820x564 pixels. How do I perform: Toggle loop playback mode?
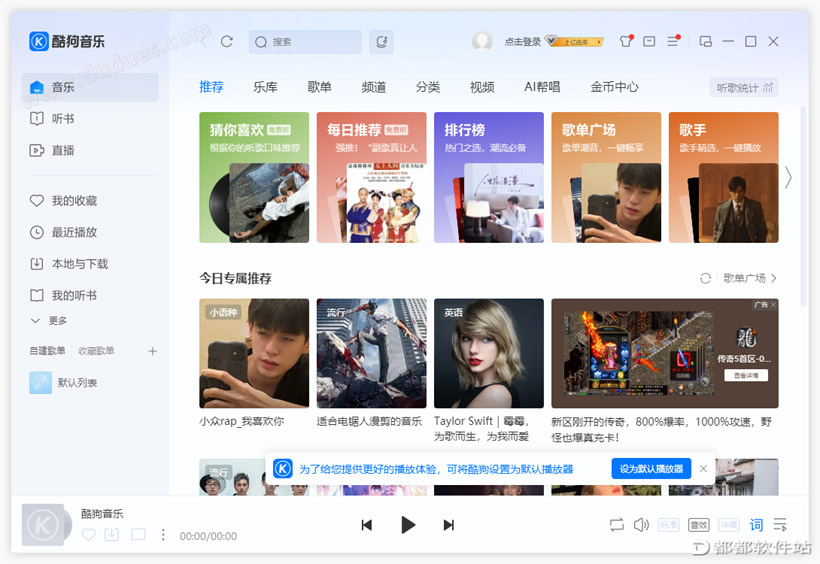(x=617, y=525)
